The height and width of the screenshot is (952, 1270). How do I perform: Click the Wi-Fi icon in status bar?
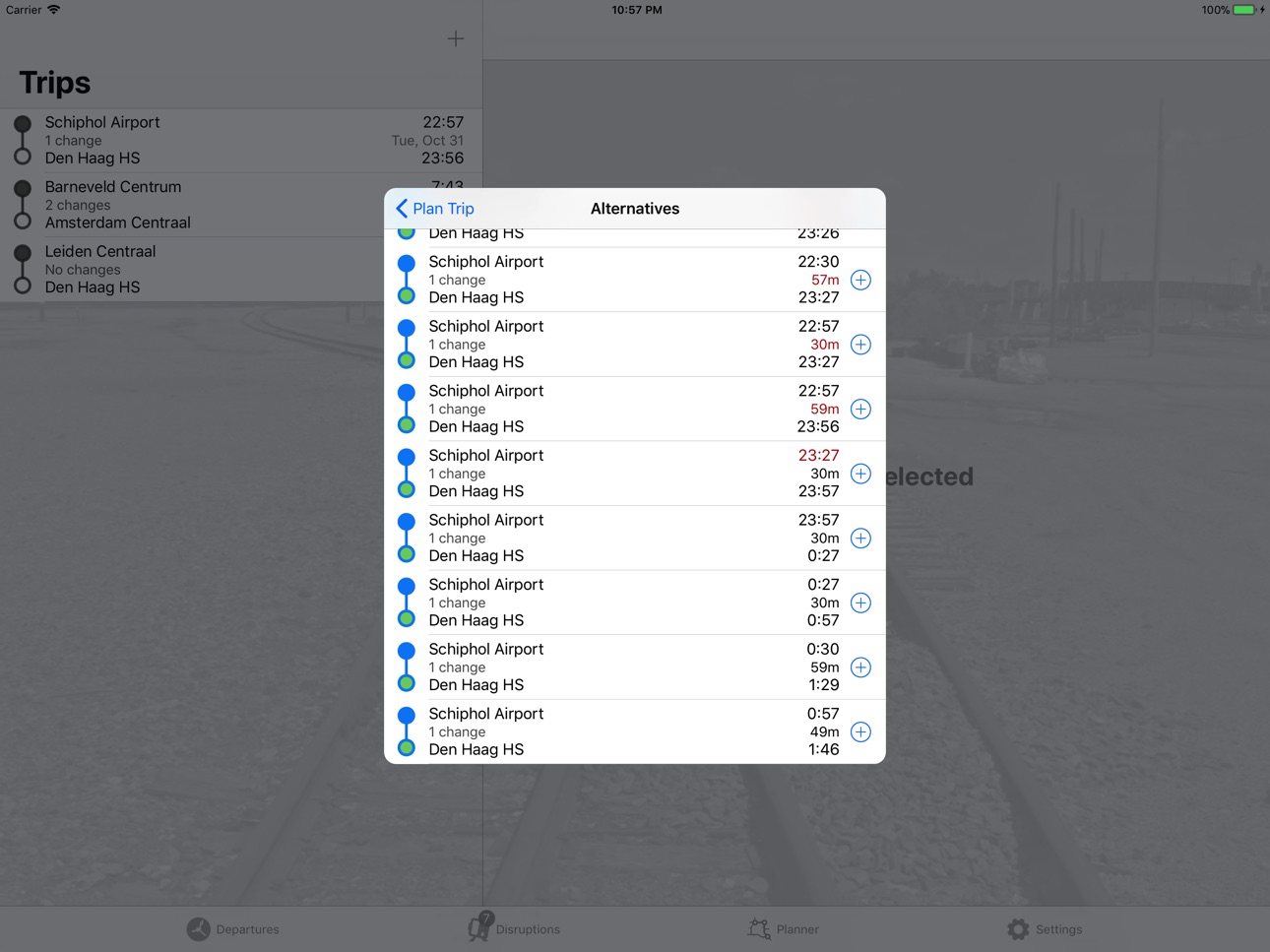53,10
